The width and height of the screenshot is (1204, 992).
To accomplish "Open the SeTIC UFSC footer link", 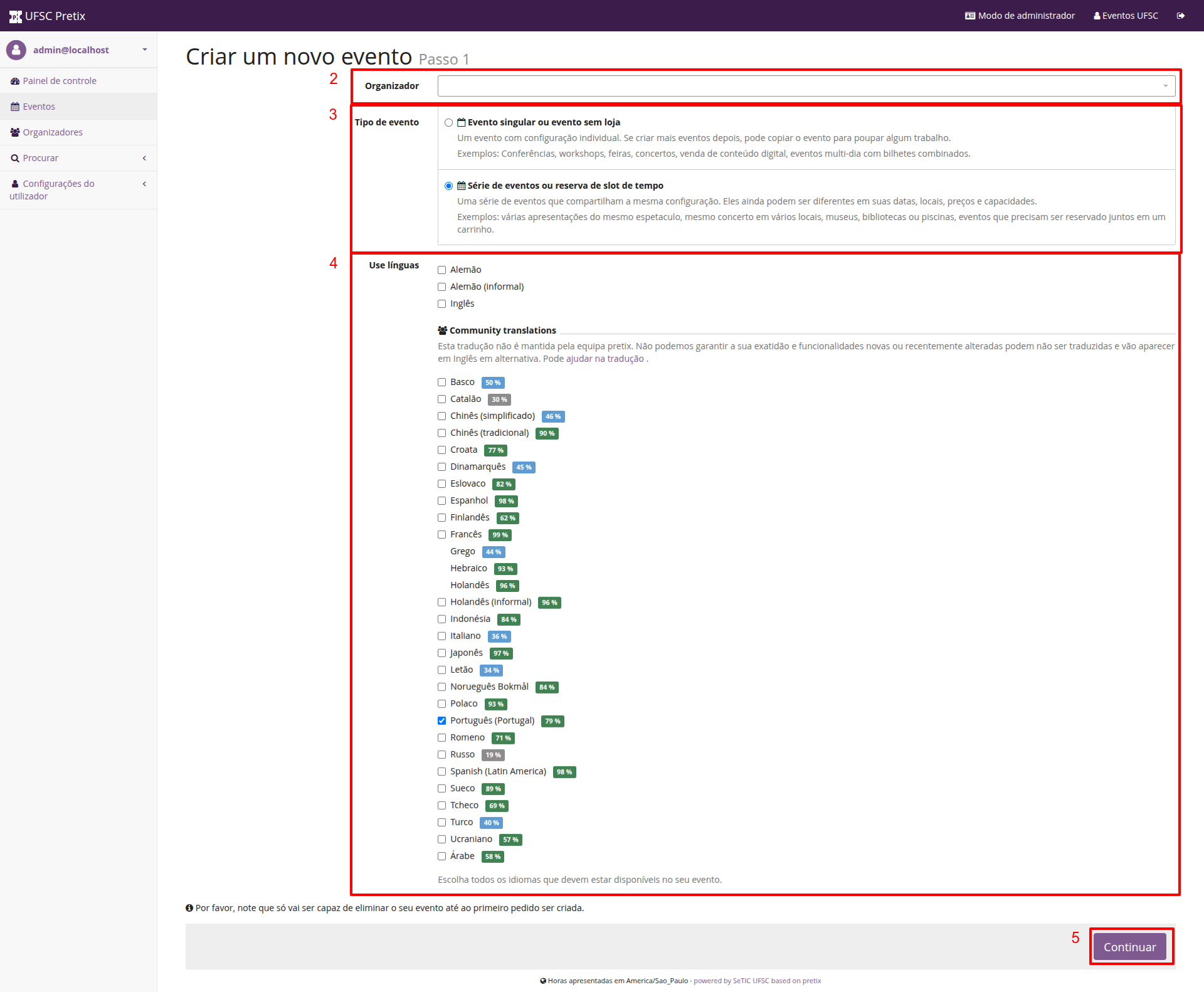I will (x=751, y=981).
